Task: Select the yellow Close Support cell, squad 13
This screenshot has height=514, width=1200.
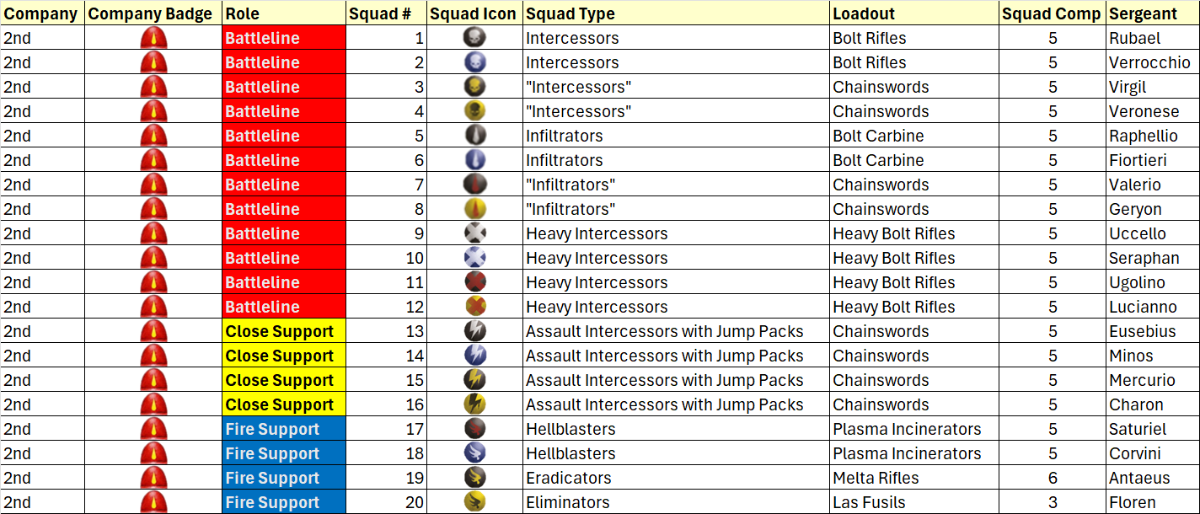Action: pos(284,331)
